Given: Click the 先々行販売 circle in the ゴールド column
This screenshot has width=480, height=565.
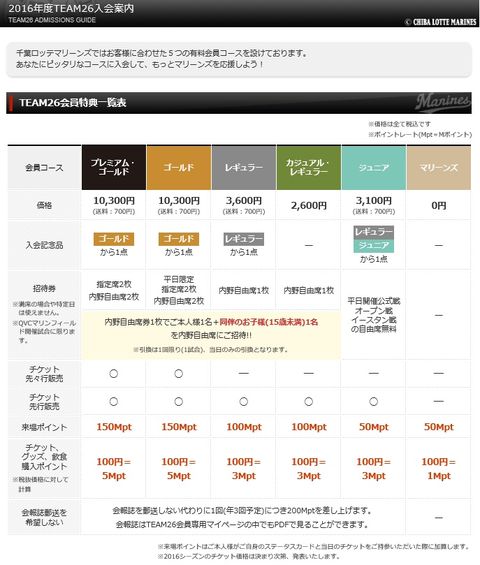Looking at the screenshot, I should pos(179,374).
